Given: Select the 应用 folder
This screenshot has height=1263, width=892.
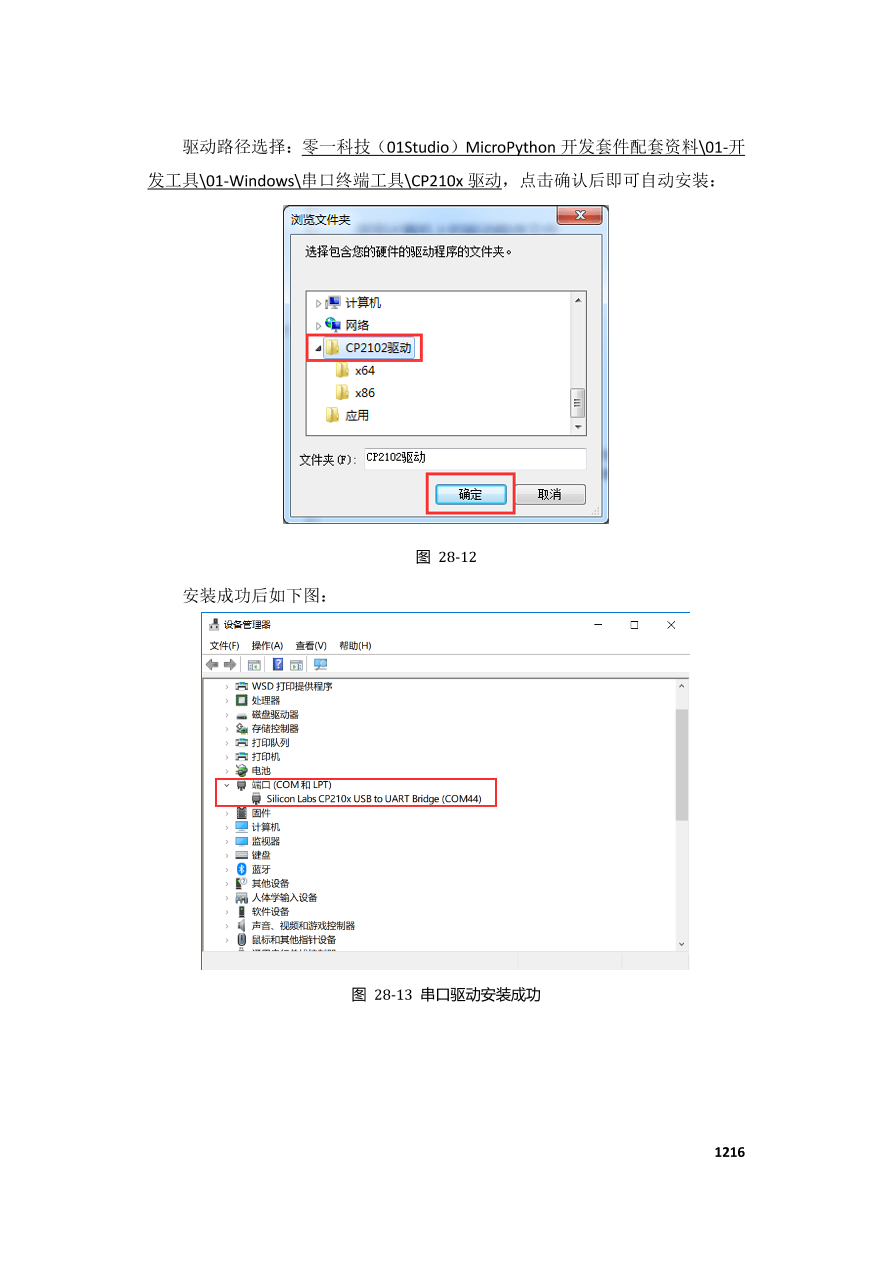Looking at the screenshot, I should (346, 415).
